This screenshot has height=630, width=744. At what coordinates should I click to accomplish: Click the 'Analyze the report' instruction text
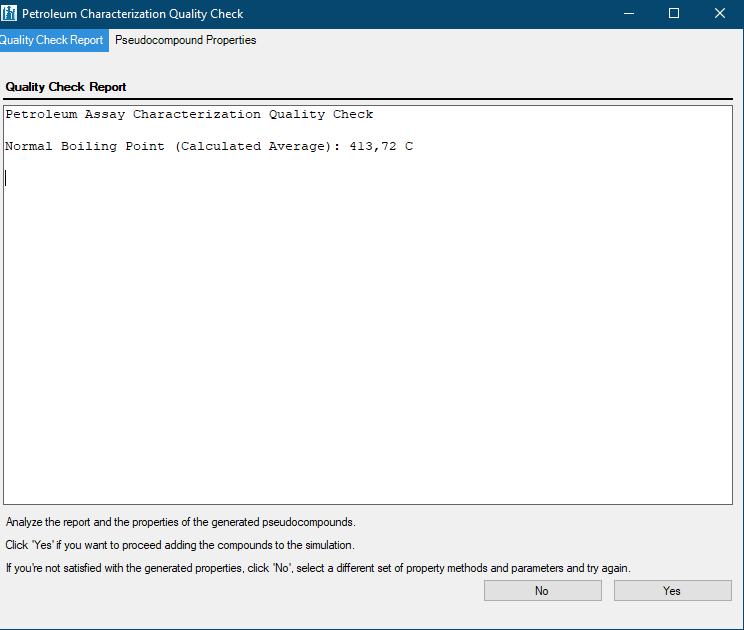pos(180,522)
